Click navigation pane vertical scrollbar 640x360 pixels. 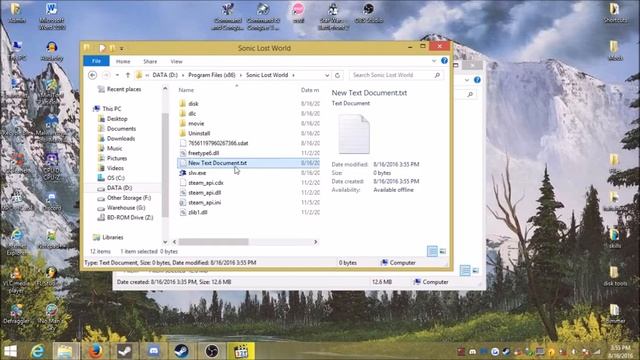pyautogui.click(x=165, y=165)
